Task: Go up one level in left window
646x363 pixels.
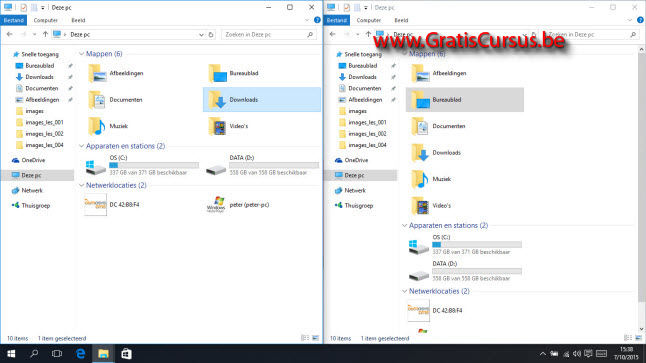Action: [x=45, y=35]
